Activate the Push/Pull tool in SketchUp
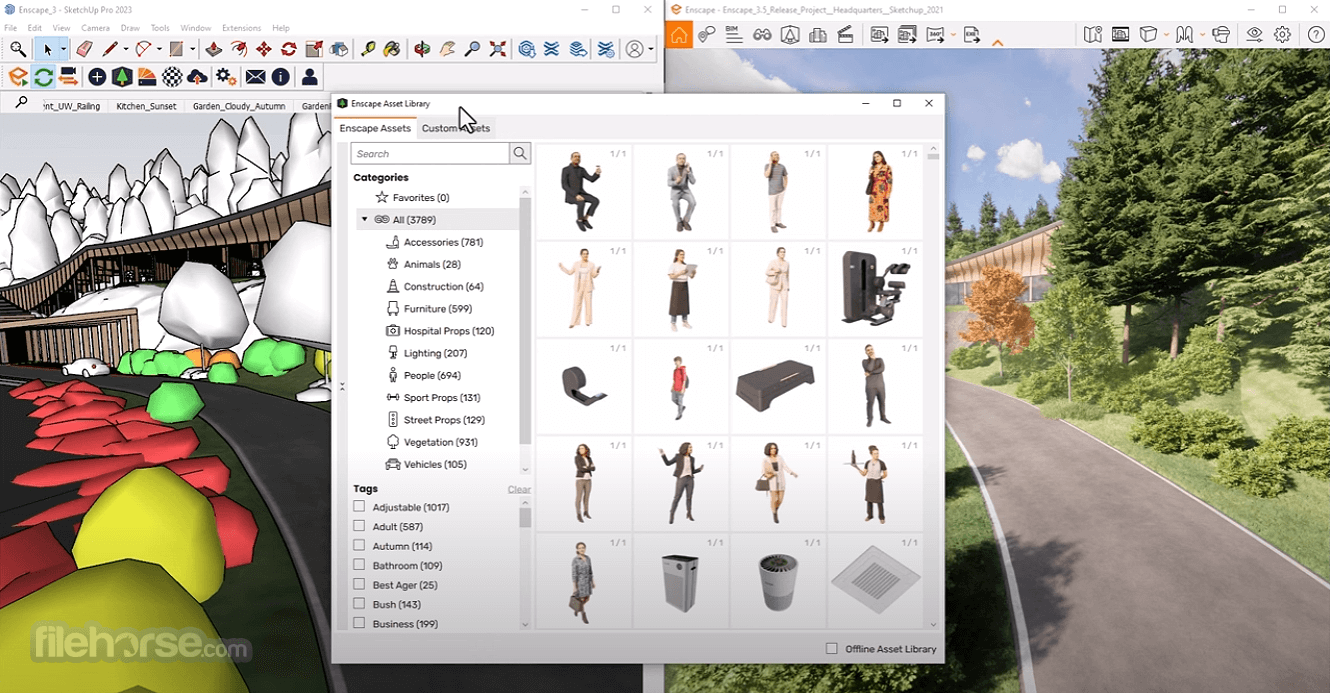The width and height of the screenshot is (1330, 693). [214, 49]
